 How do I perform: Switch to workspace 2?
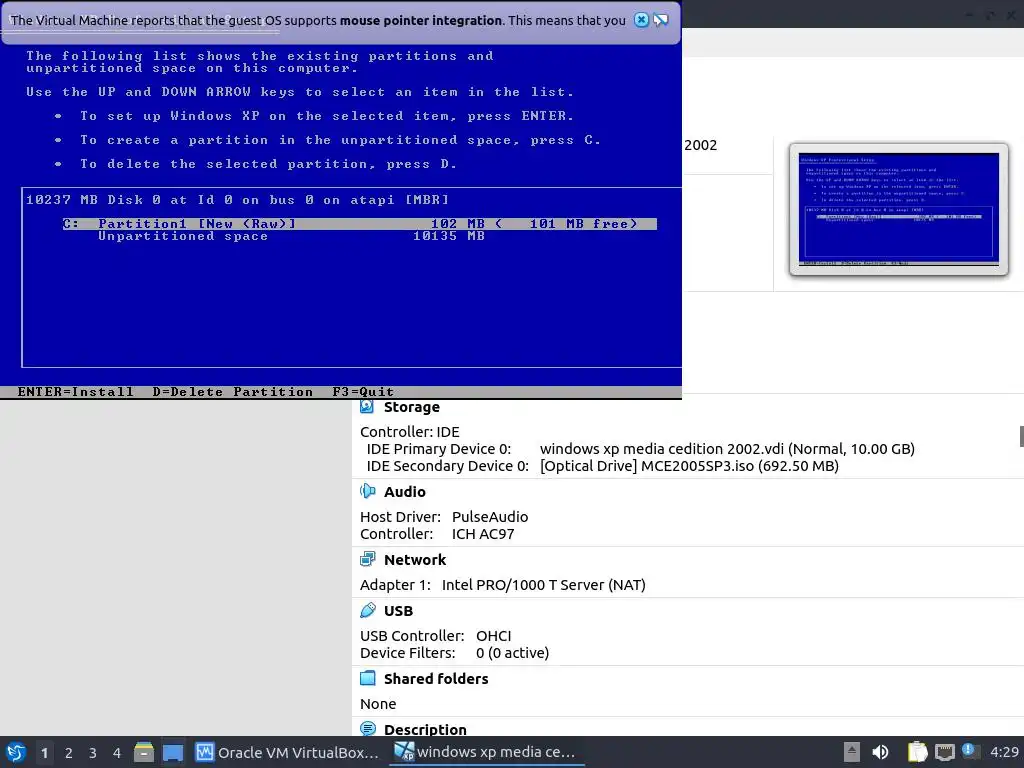69,752
